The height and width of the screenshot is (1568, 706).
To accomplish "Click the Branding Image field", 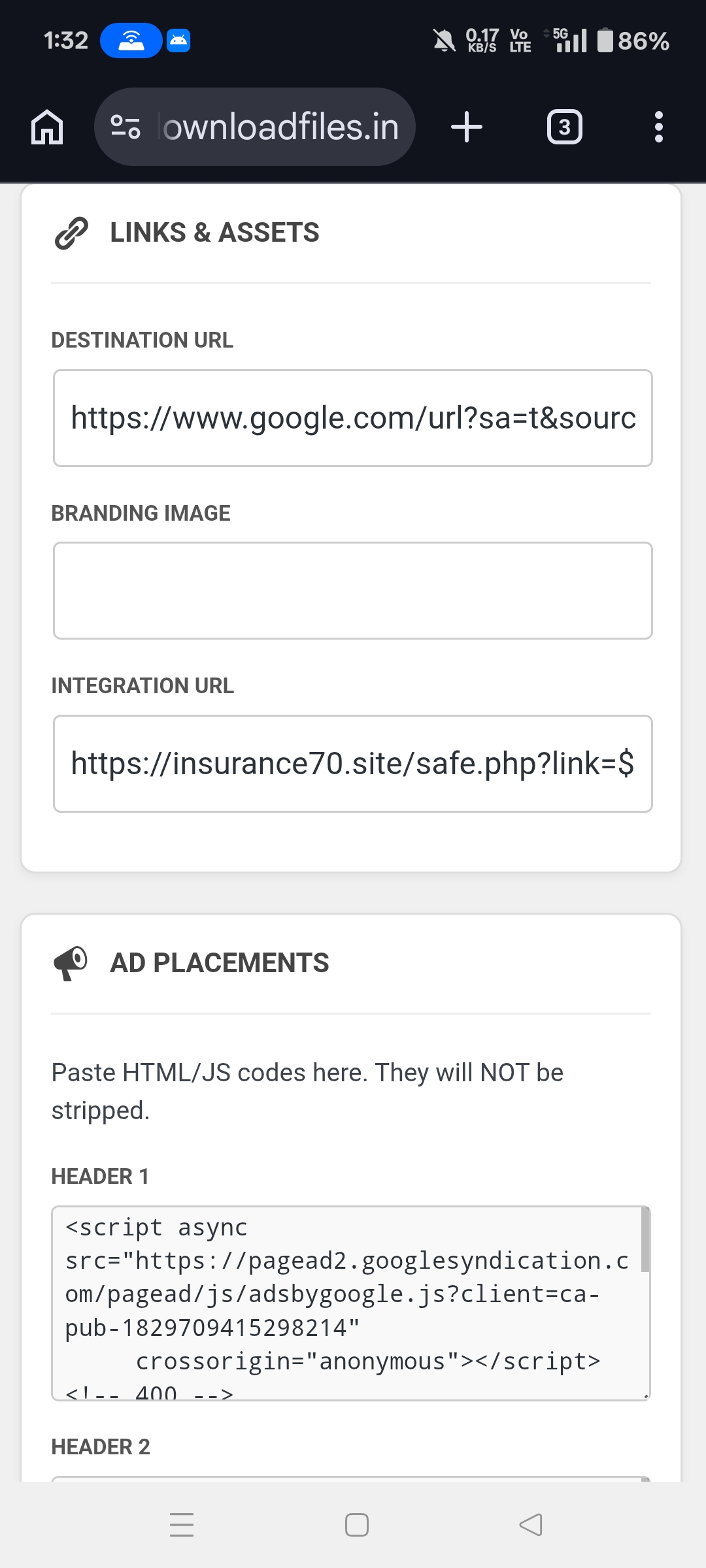I will click(353, 590).
